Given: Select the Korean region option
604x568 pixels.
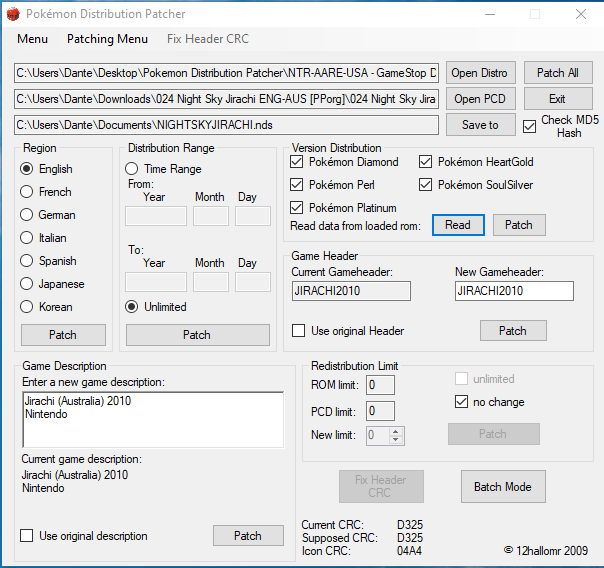Looking at the screenshot, I should 27,307.
